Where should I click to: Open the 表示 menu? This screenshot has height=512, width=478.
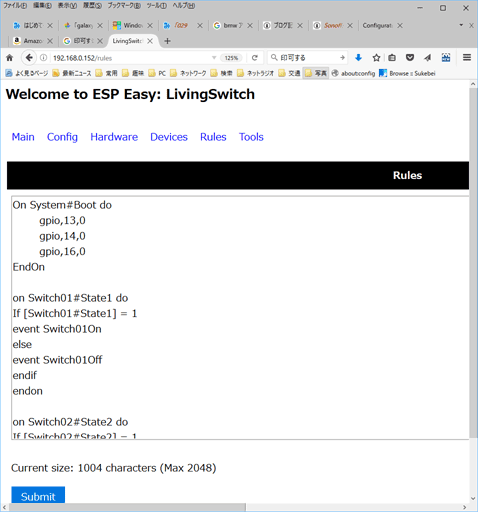(67, 6)
